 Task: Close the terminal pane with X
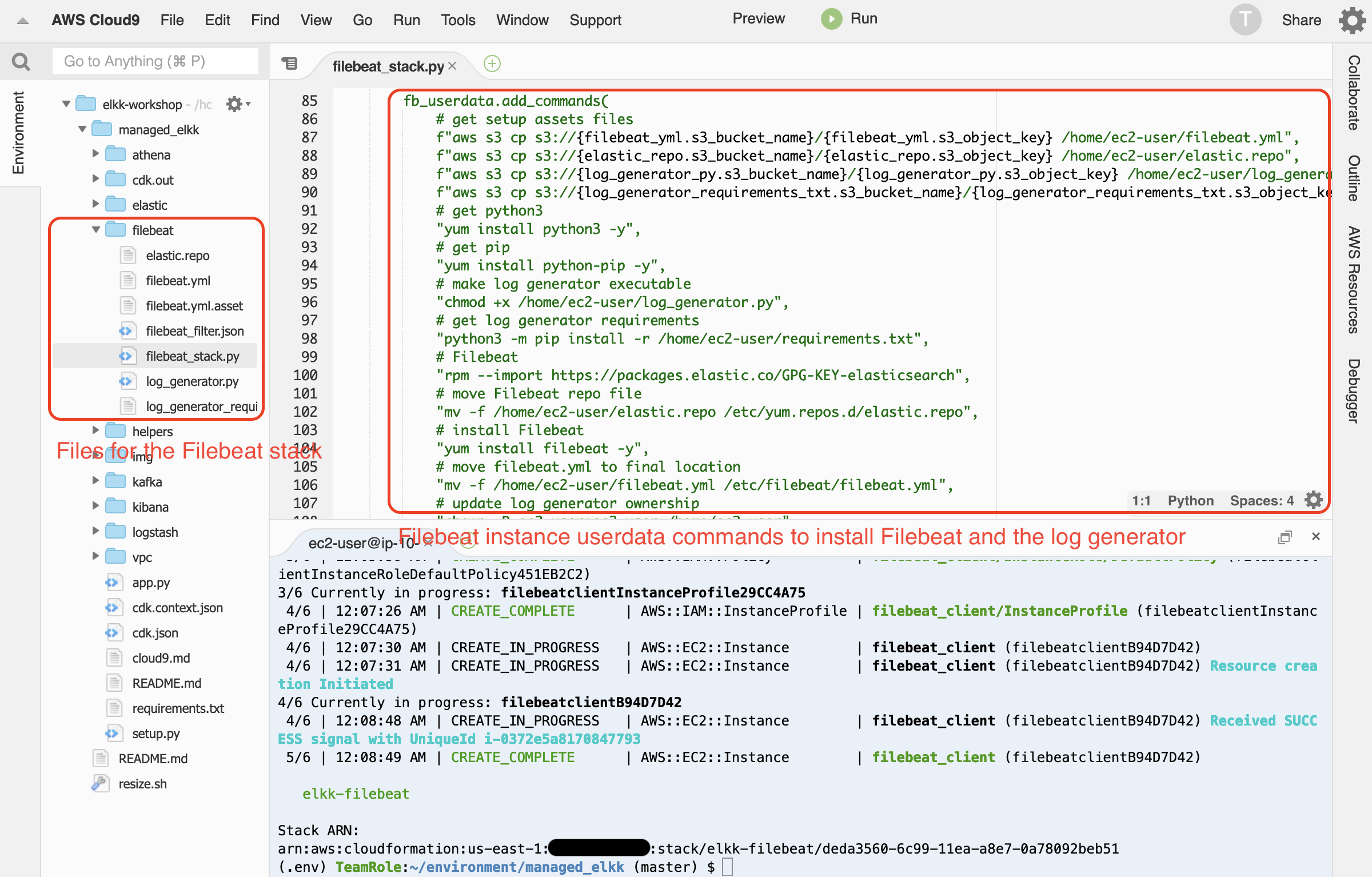tap(1316, 536)
